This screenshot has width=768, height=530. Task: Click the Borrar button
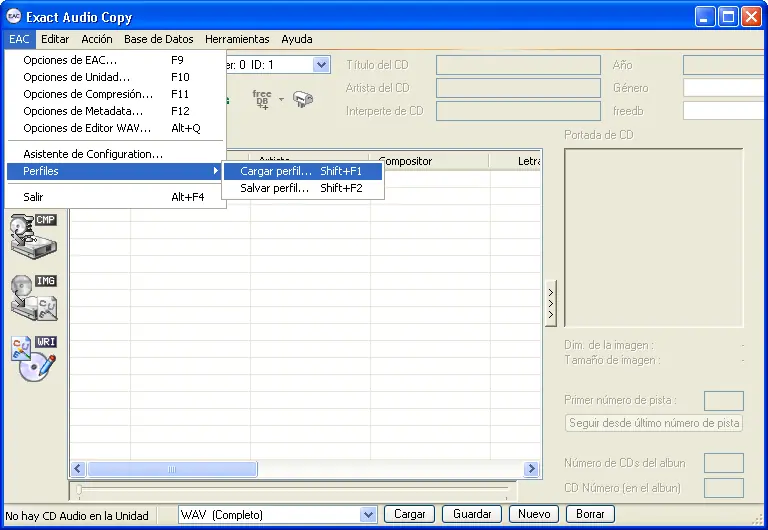[590, 514]
